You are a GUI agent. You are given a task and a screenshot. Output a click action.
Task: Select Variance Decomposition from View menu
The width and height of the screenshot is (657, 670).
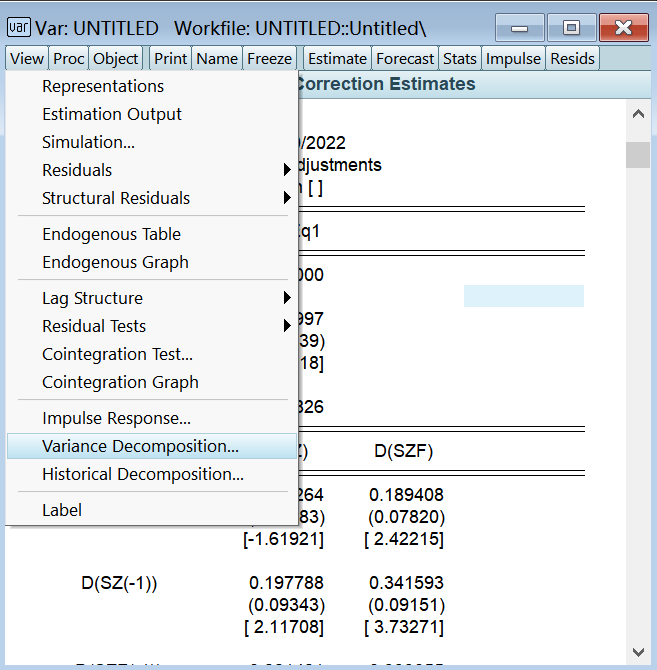pos(140,446)
